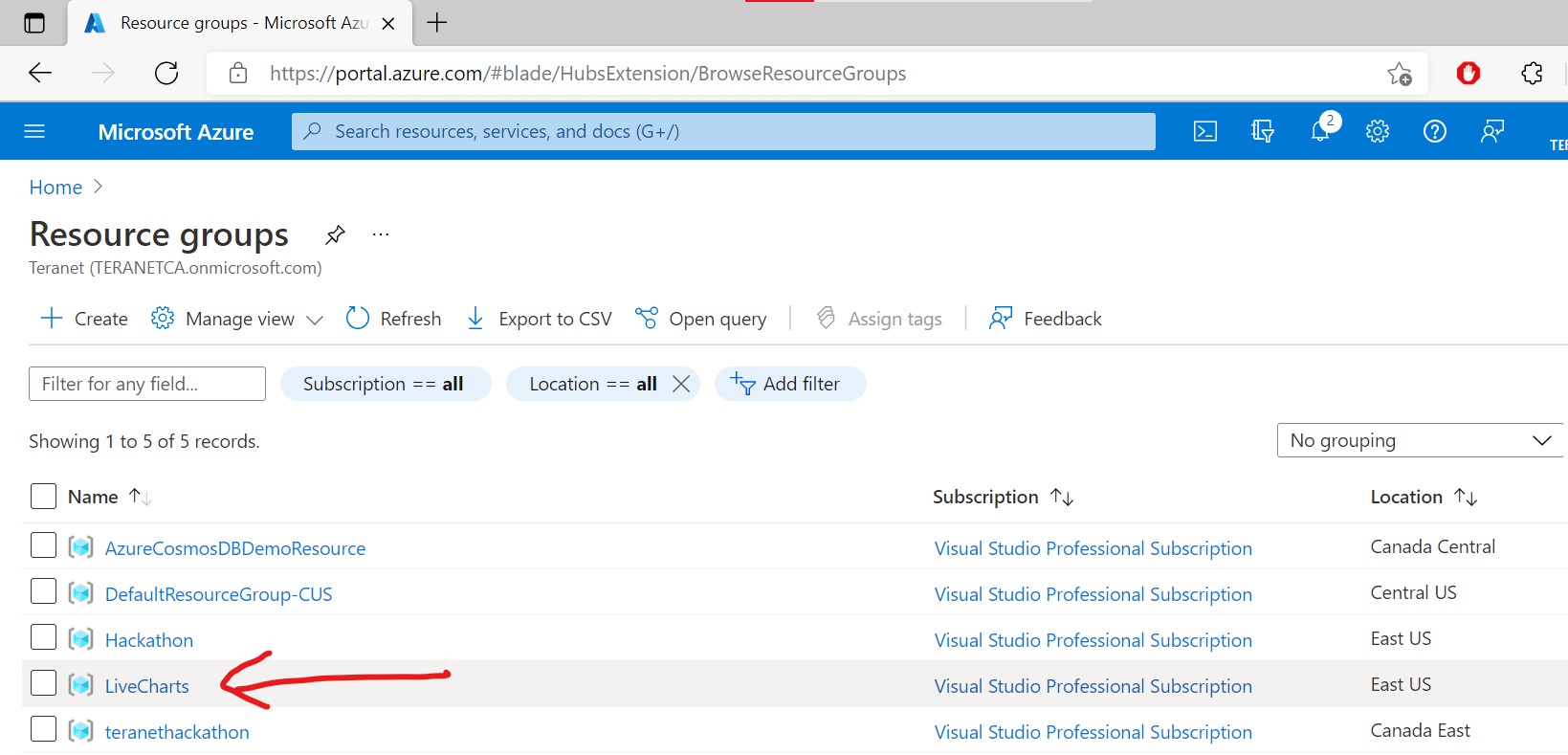1568x755 pixels.
Task: Open the Help question mark icon
Action: click(x=1435, y=131)
